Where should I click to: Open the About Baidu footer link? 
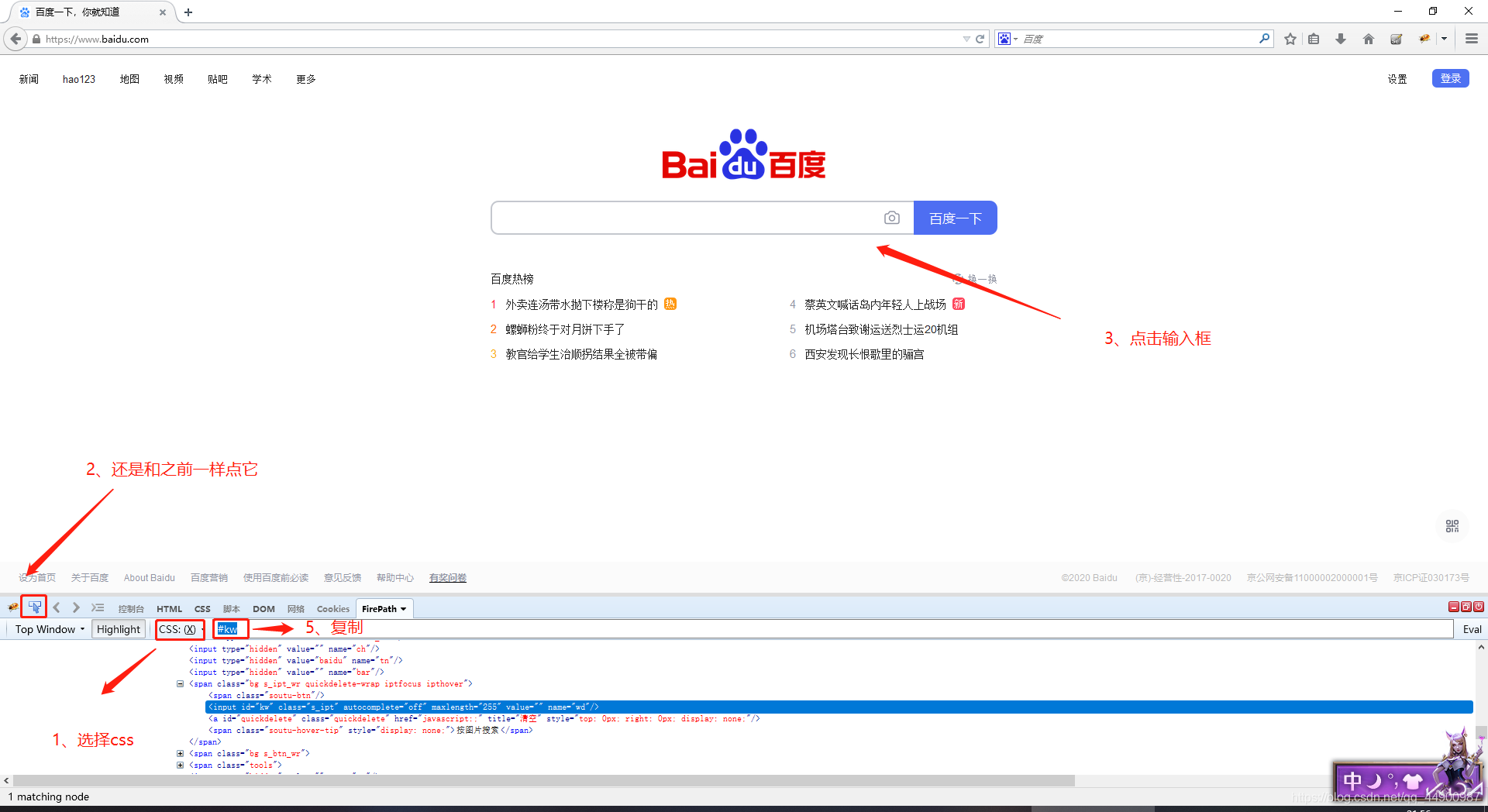[150, 578]
